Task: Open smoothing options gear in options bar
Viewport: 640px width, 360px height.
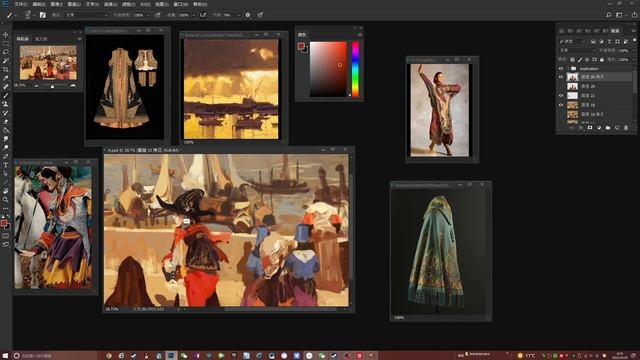Action: tap(248, 15)
